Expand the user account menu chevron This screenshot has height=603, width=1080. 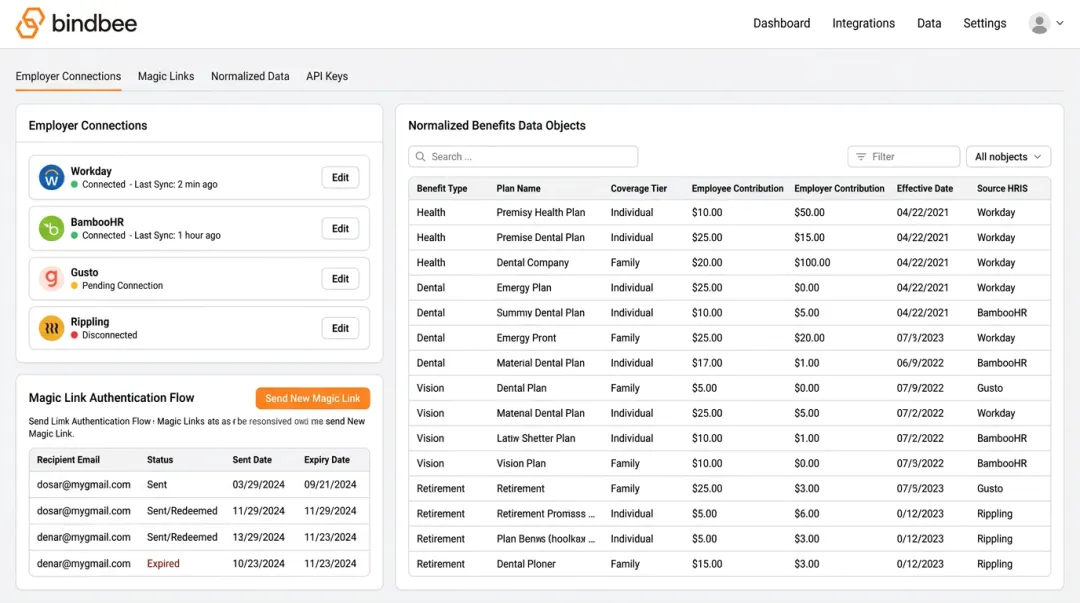1060,23
